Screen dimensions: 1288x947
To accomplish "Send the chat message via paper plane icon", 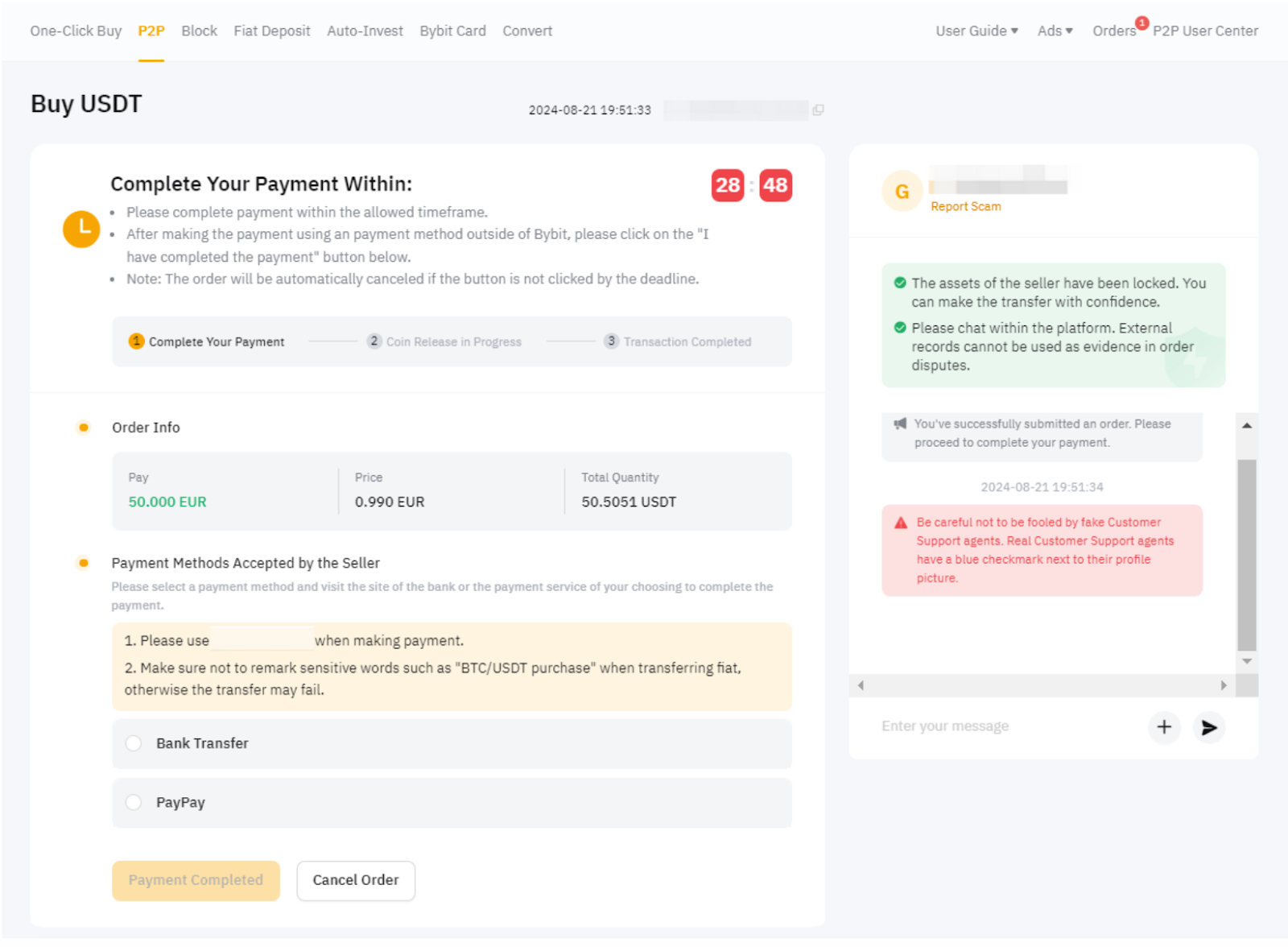I will (1208, 728).
